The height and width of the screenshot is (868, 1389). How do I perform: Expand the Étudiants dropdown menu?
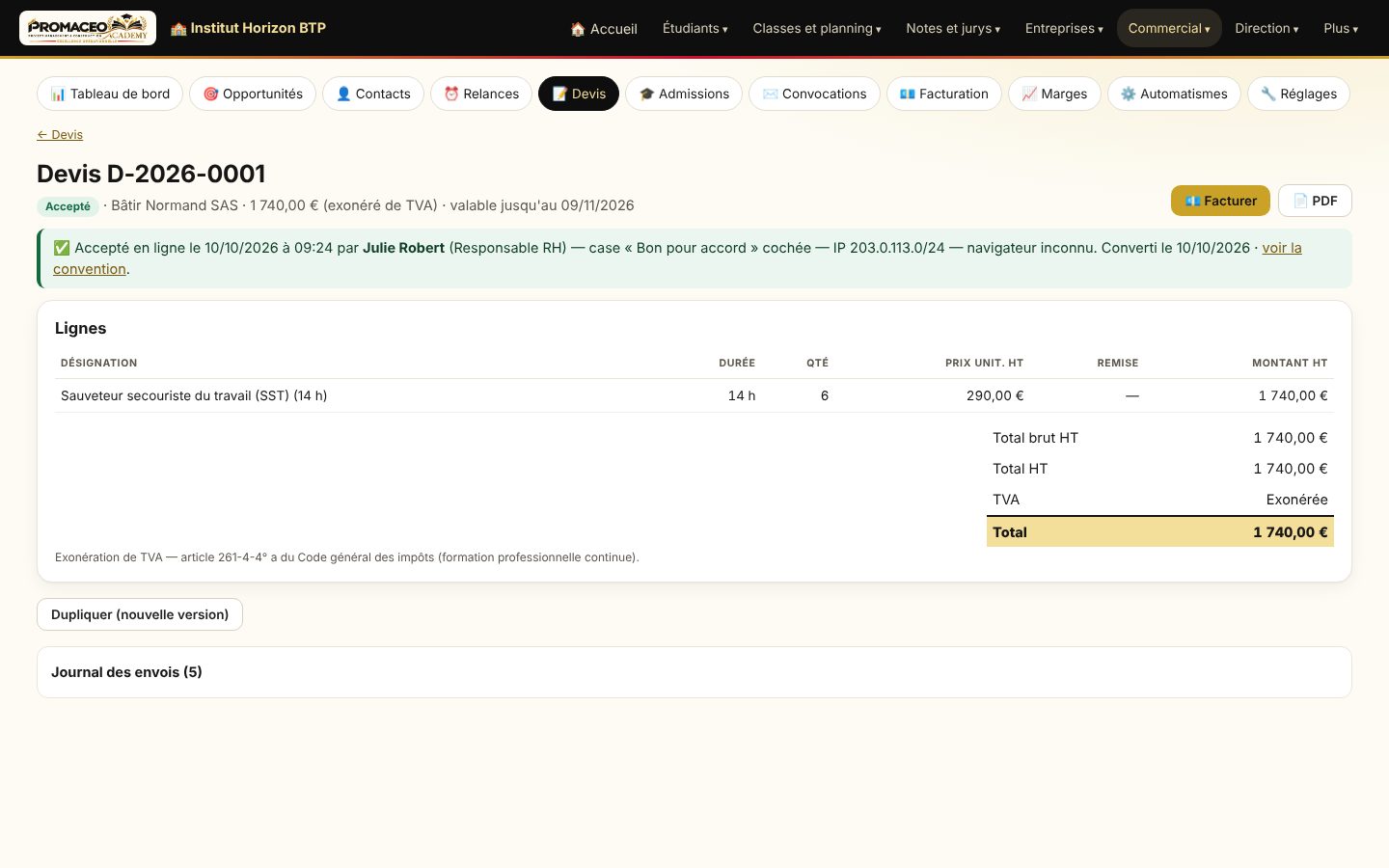695,29
